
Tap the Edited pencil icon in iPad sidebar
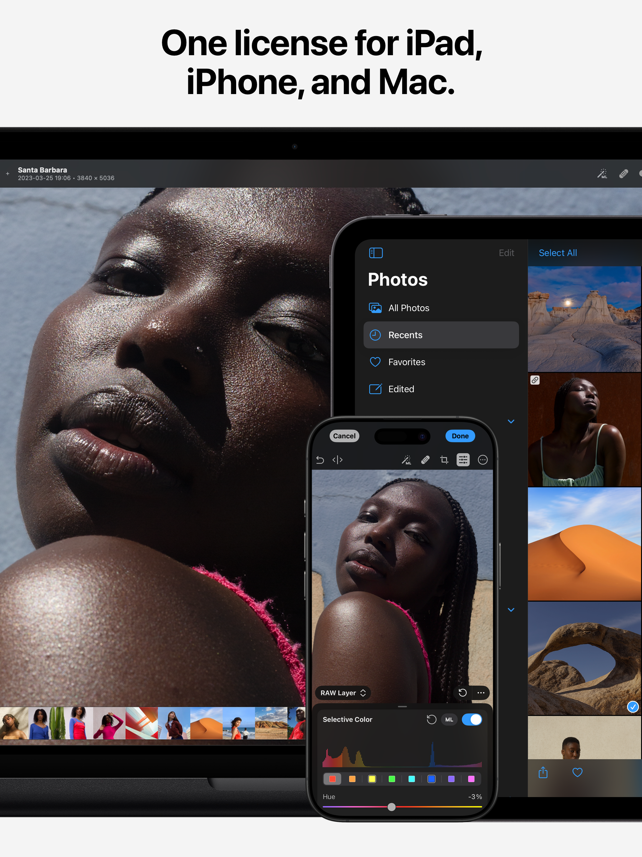(375, 389)
